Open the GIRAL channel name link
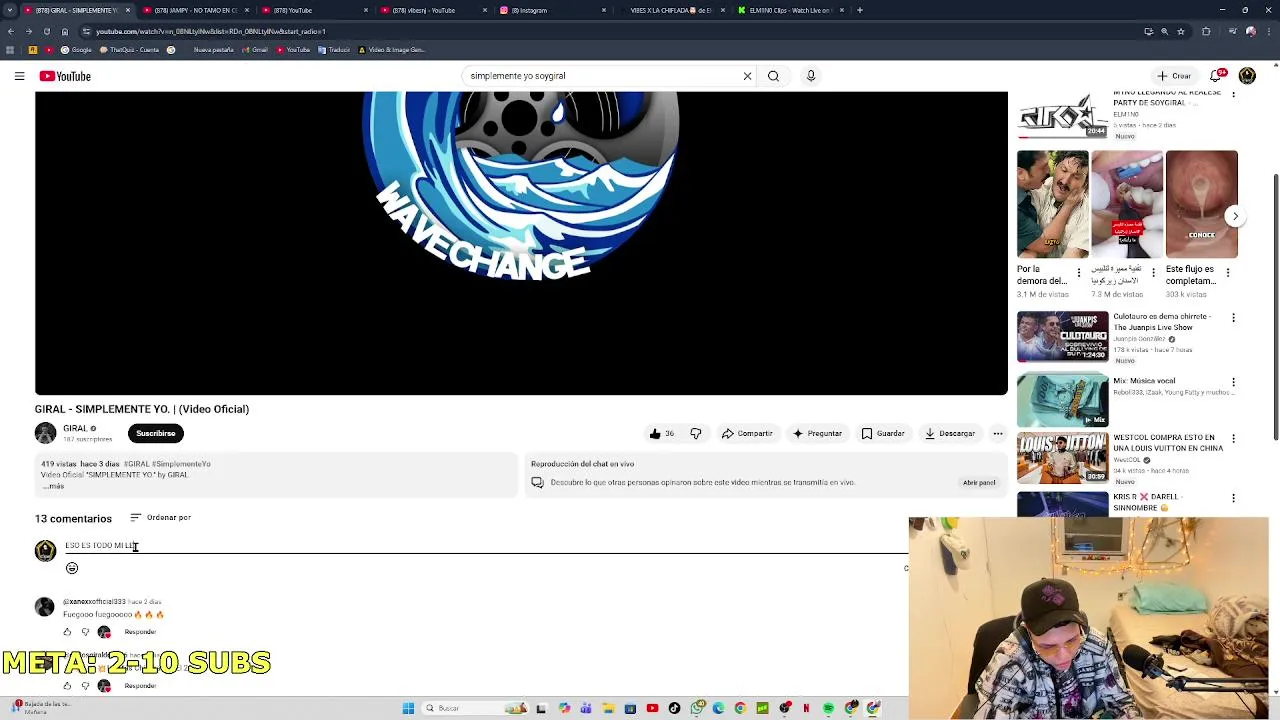This screenshot has width=1280, height=720. pos(75,428)
